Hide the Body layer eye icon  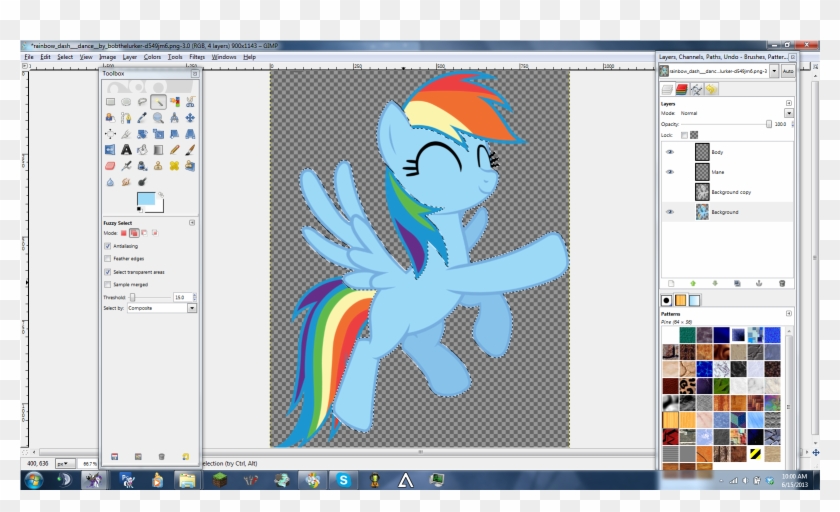coord(670,152)
